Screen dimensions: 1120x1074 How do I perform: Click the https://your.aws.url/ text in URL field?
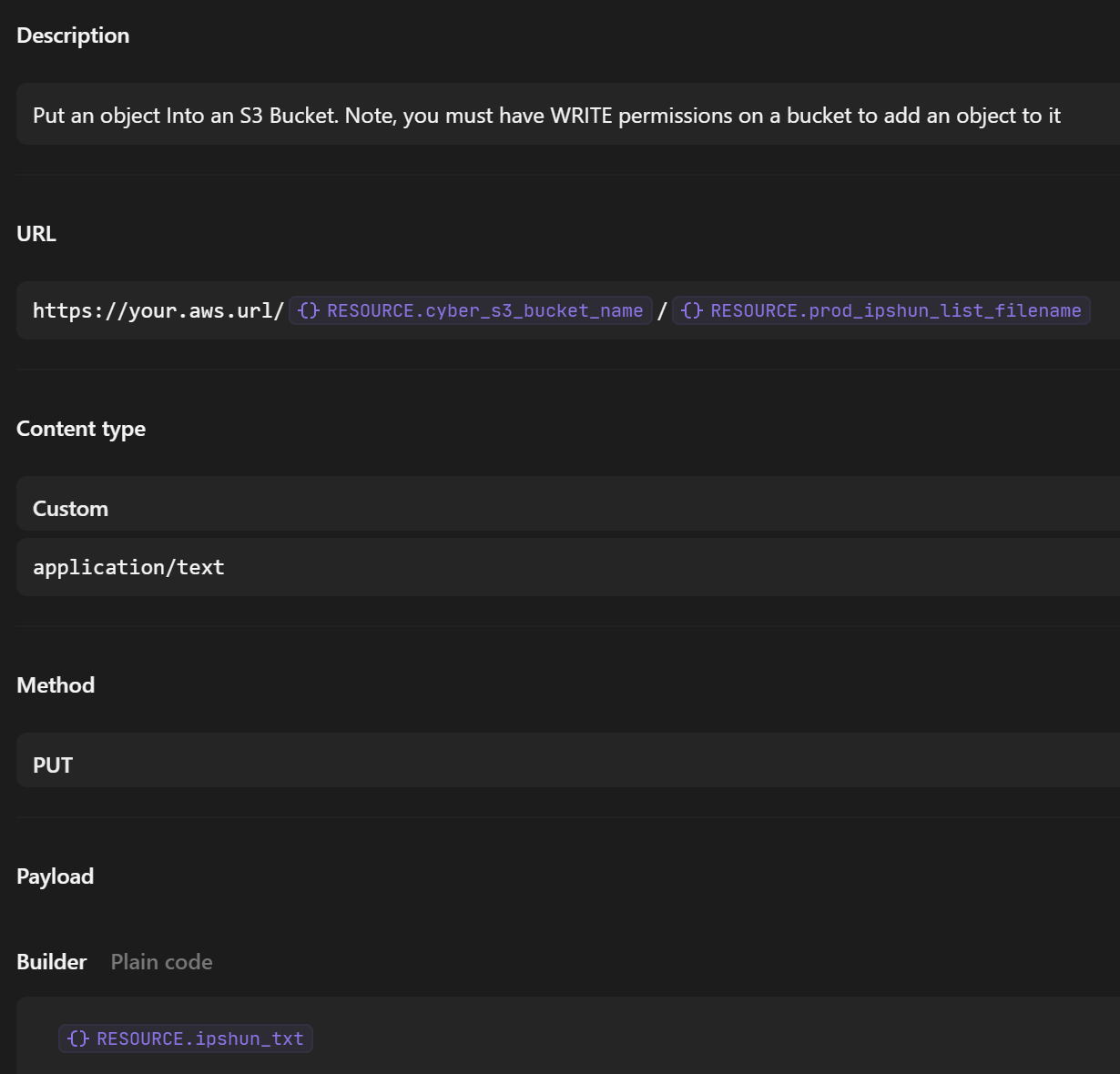click(x=158, y=311)
